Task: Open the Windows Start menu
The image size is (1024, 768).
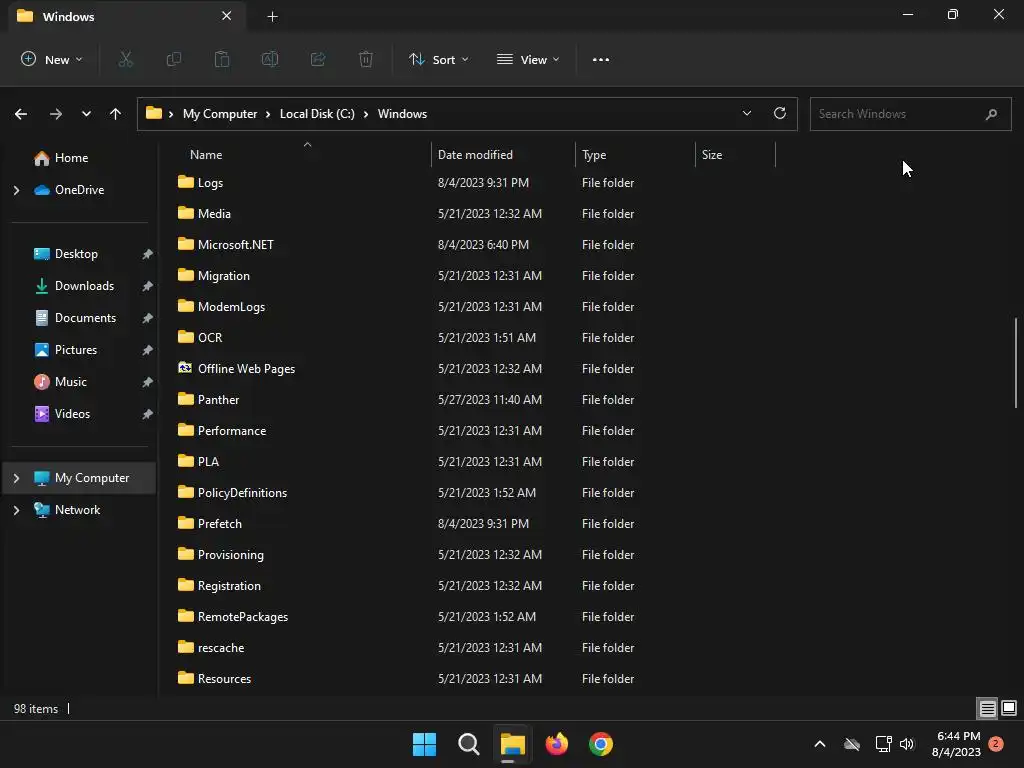Action: [424, 744]
